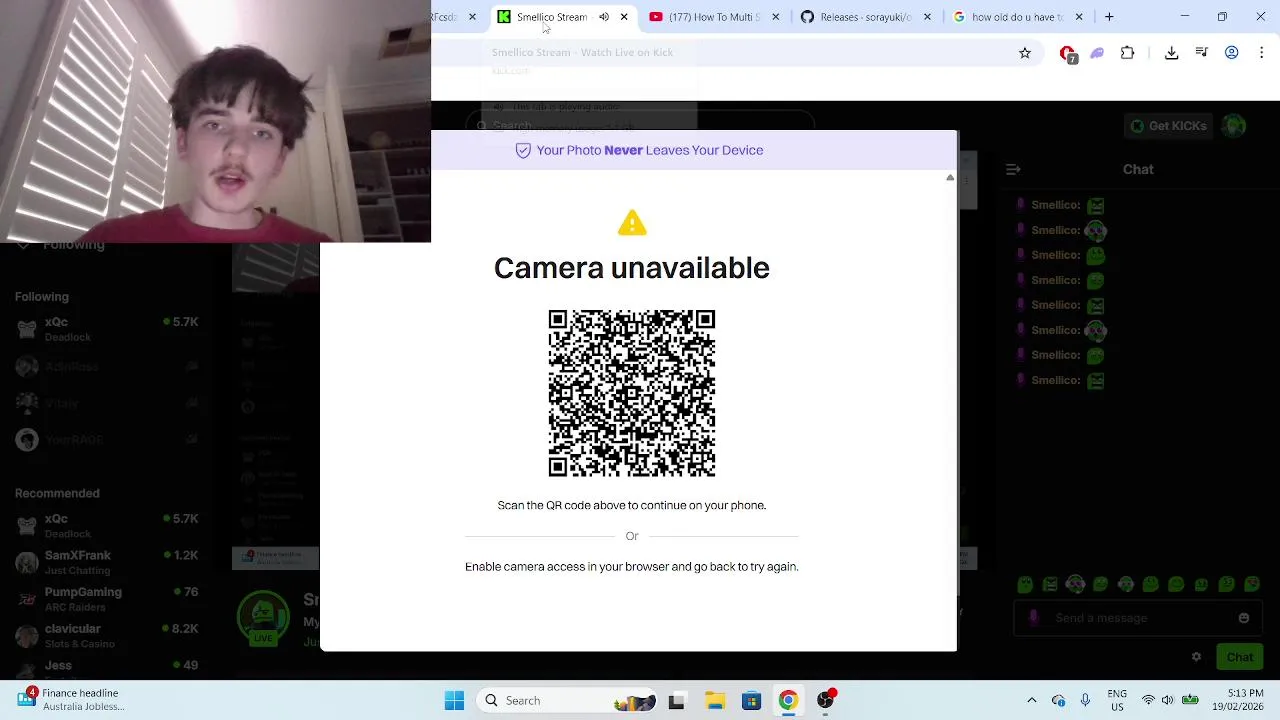This screenshot has width=1280, height=720.
Task: Open the purple extension icon in toolbar
Action: (1097, 53)
